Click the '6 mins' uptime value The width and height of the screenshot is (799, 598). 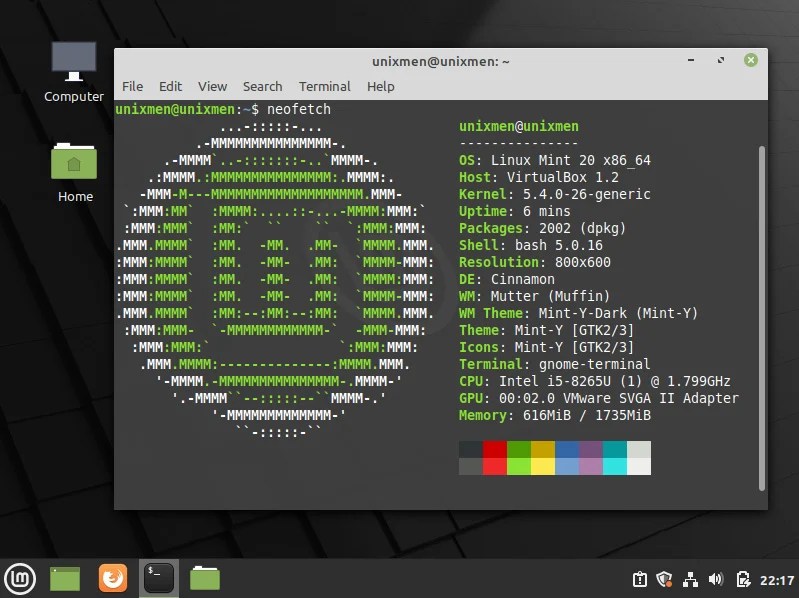pos(546,211)
